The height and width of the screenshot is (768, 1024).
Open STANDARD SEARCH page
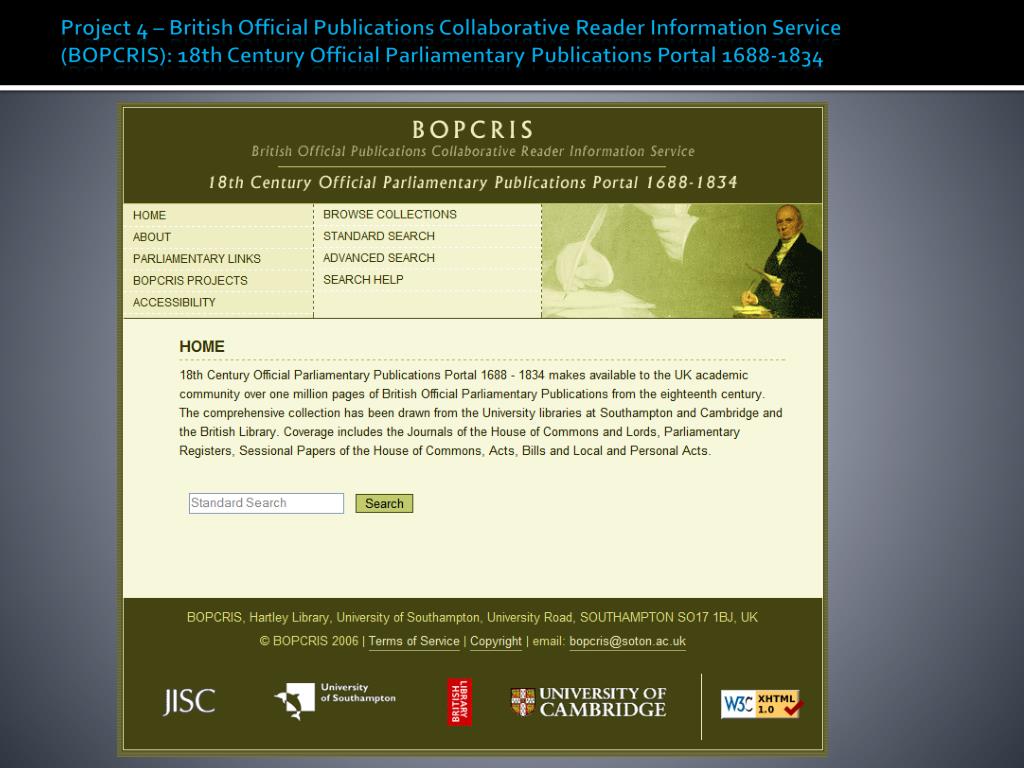379,236
